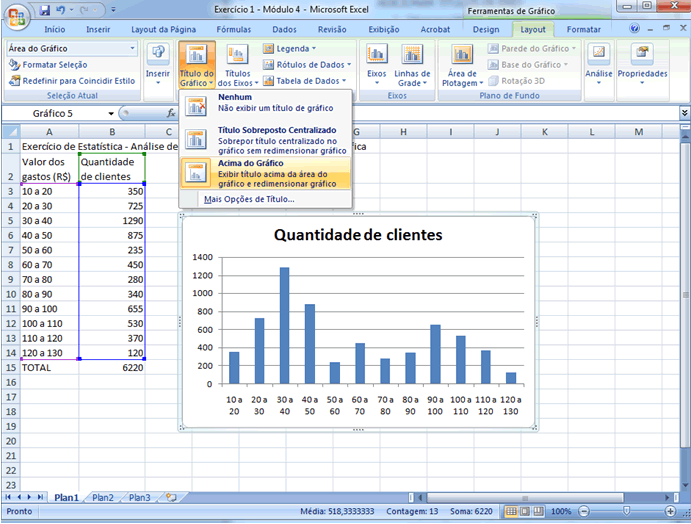Expand the Rótulos de Dados dropdown
Screen dimensions: 691x524
coord(308,64)
